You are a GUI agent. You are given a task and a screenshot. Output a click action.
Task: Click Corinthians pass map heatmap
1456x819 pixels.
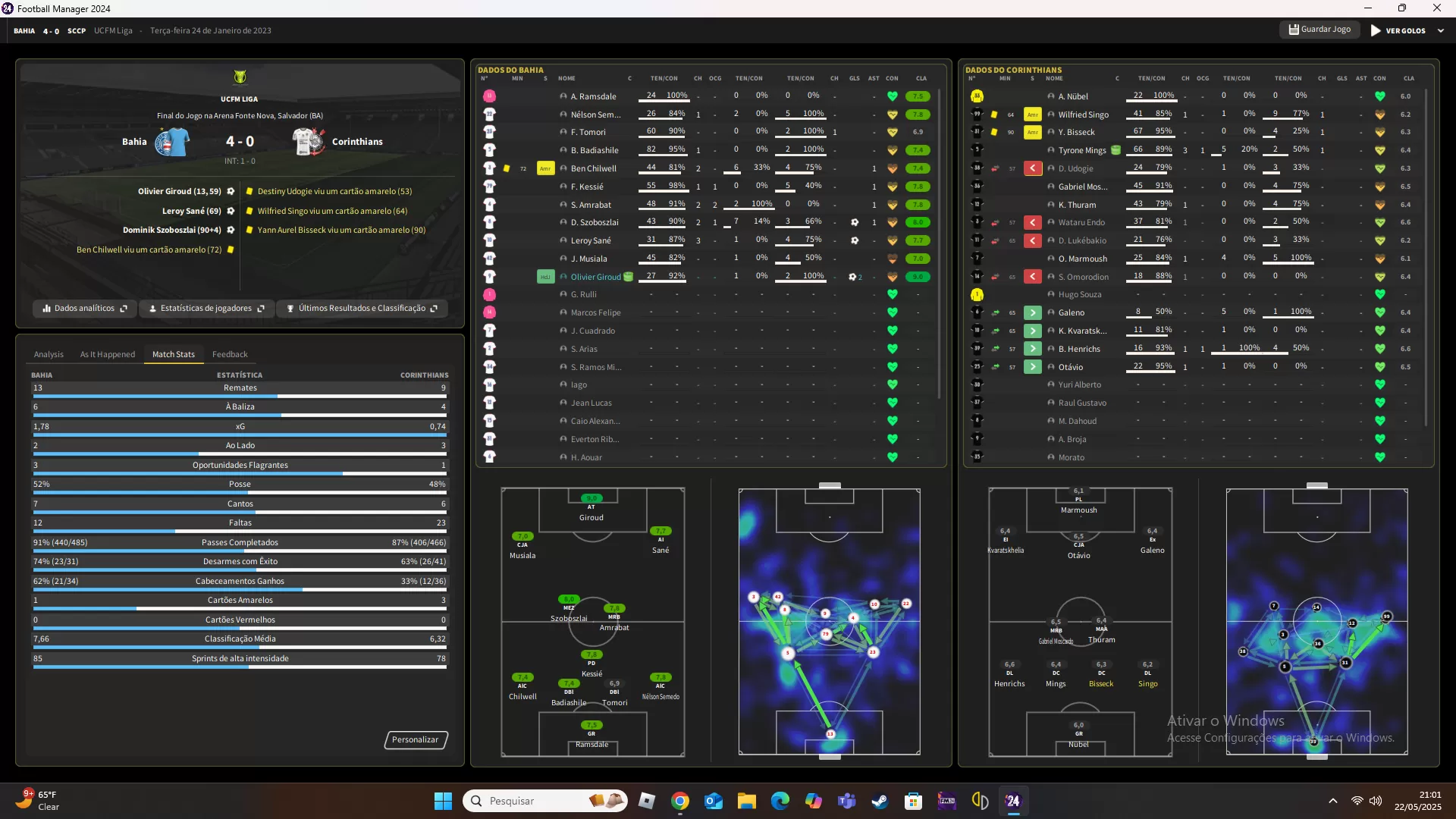click(1317, 622)
